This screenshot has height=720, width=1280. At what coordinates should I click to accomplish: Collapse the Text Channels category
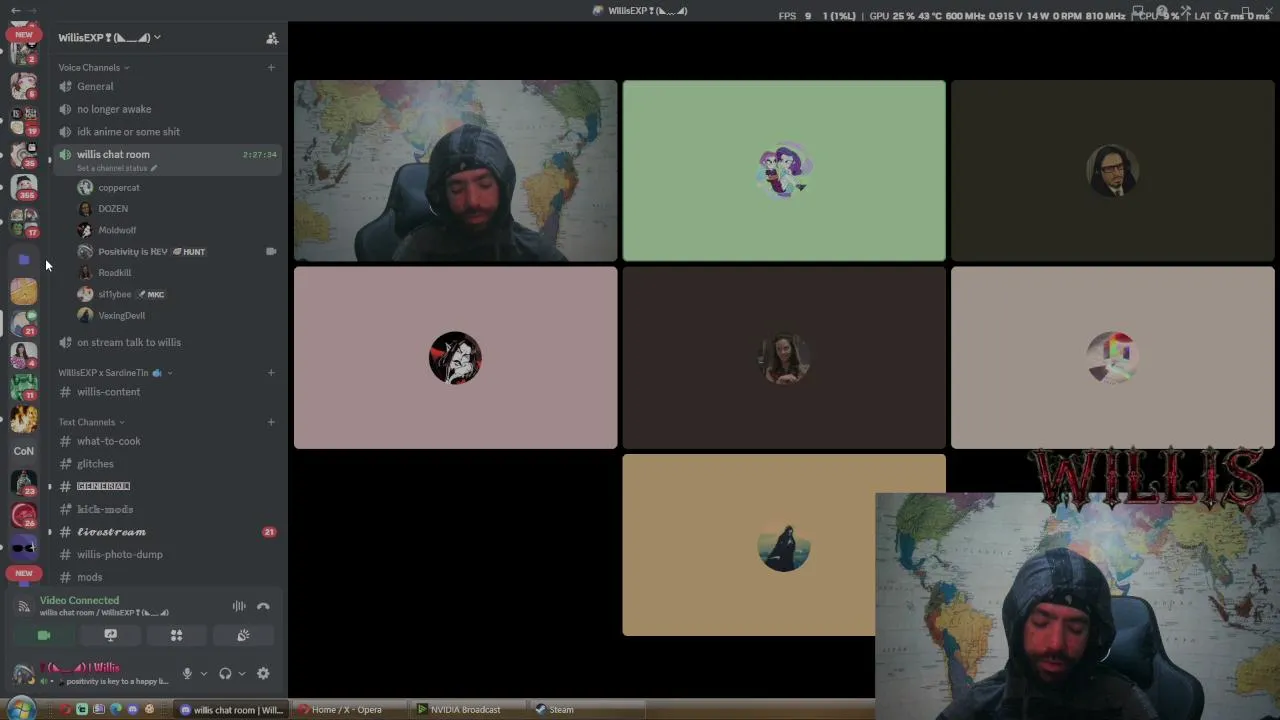[92, 422]
